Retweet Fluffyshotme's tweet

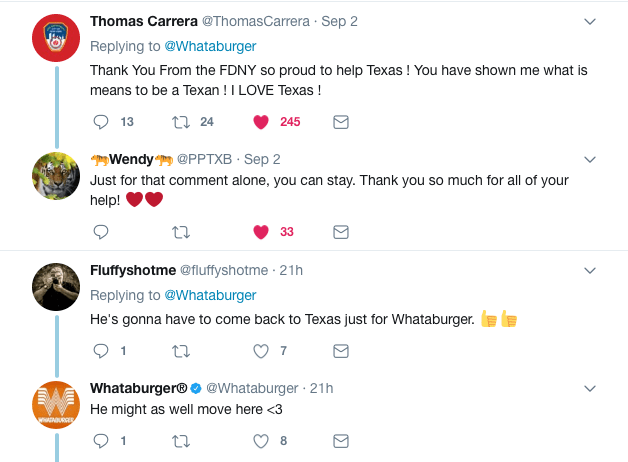pos(180,351)
